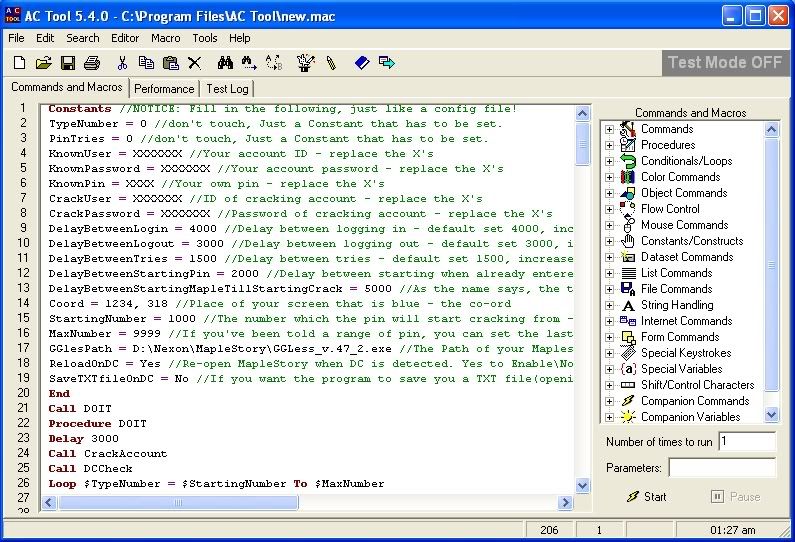Screen dimensions: 795x542
Task: Select the String Handling letter A icon
Action: [x=628, y=305]
